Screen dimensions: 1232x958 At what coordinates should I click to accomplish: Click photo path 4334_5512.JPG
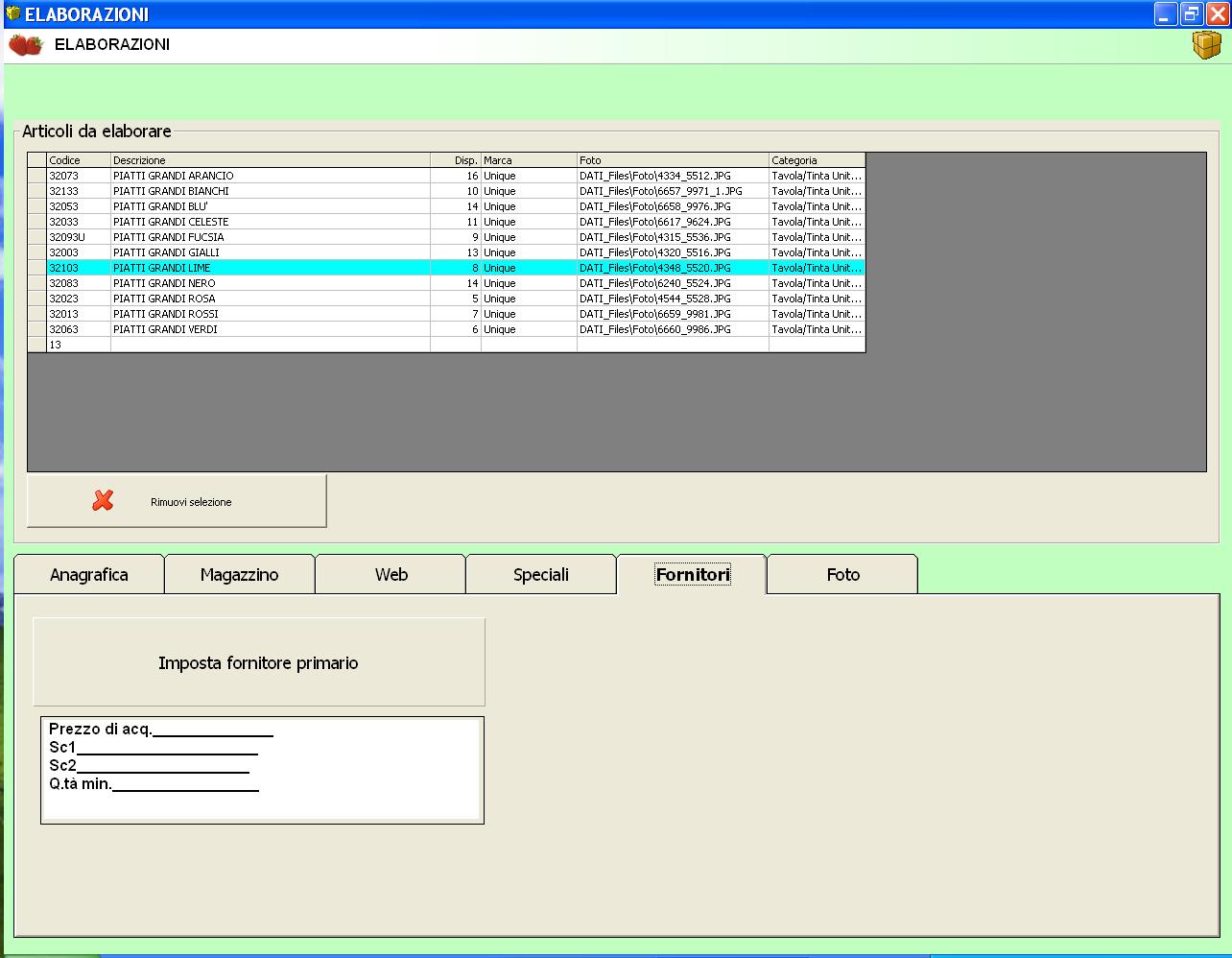tap(673, 176)
